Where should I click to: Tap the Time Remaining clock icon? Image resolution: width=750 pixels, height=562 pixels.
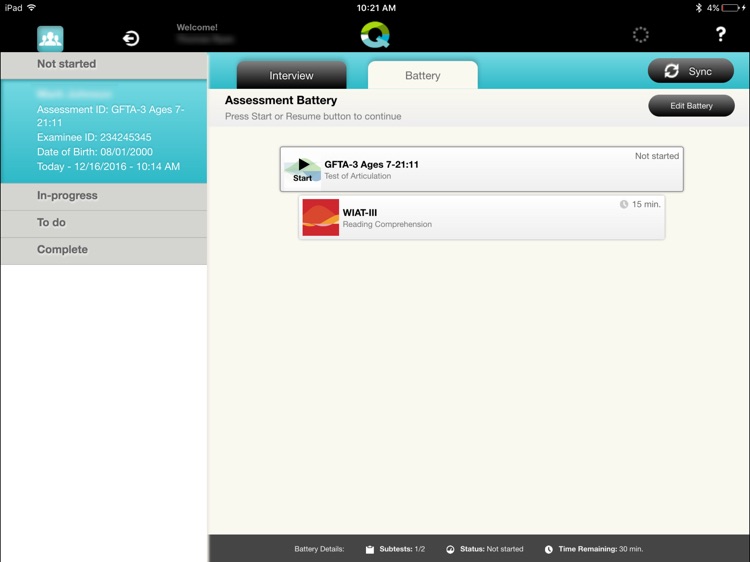549,549
